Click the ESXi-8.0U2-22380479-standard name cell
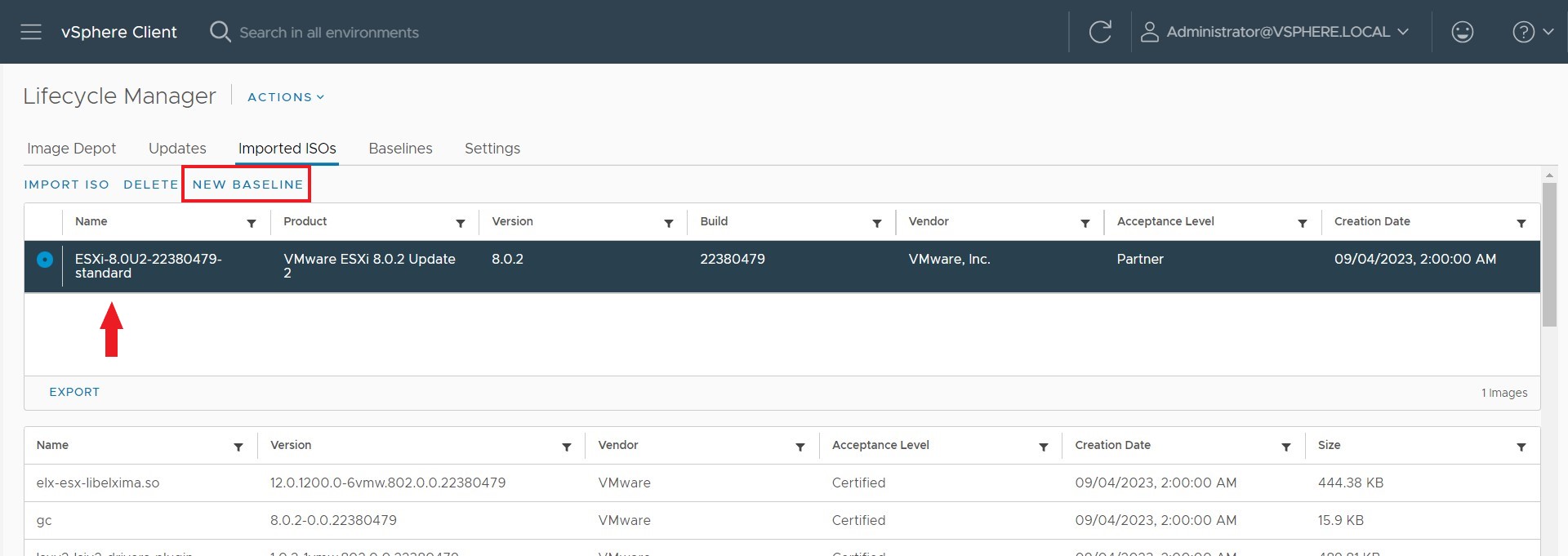The image size is (1568, 556). pyautogui.click(x=148, y=266)
